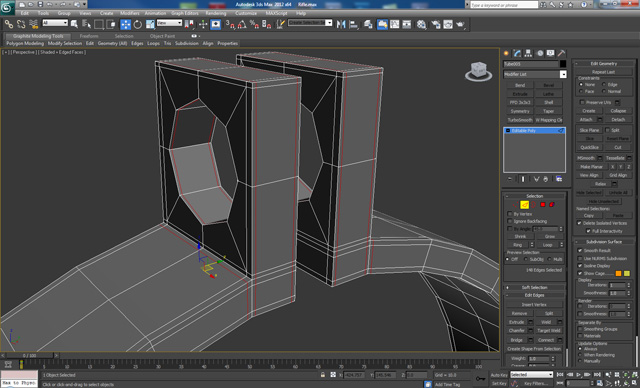Viewport: 640px width, 388px height.
Task: Click the Mirror tool
Action: click(x=341, y=24)
